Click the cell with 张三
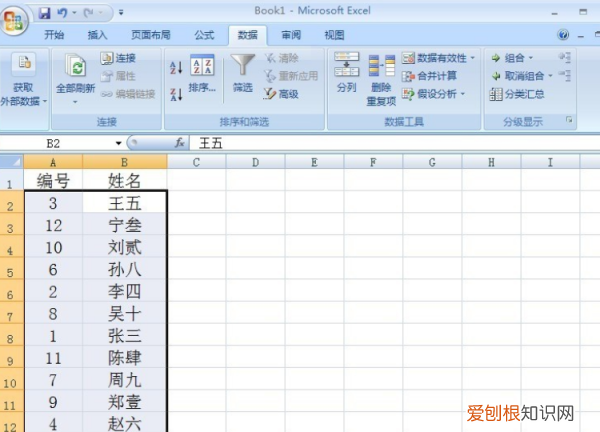This screenshot has width=600, height=432. [125, 336]
